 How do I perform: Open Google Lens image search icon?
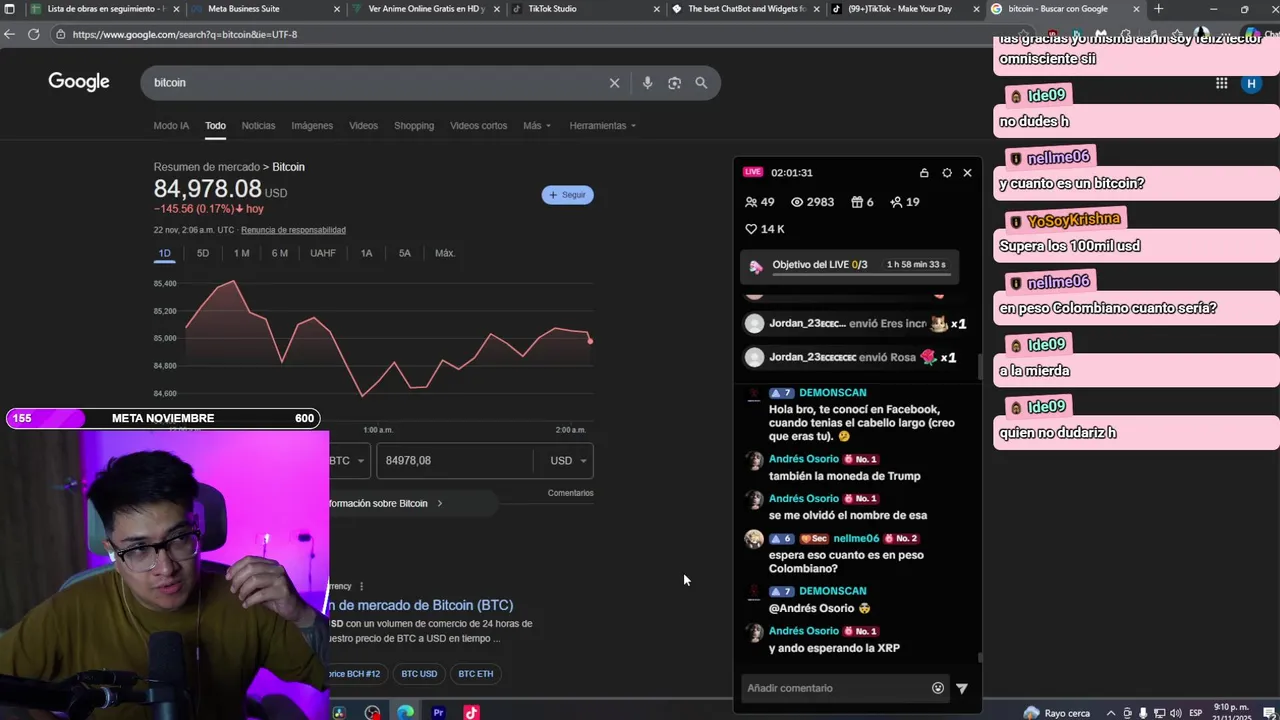[674, 83]
